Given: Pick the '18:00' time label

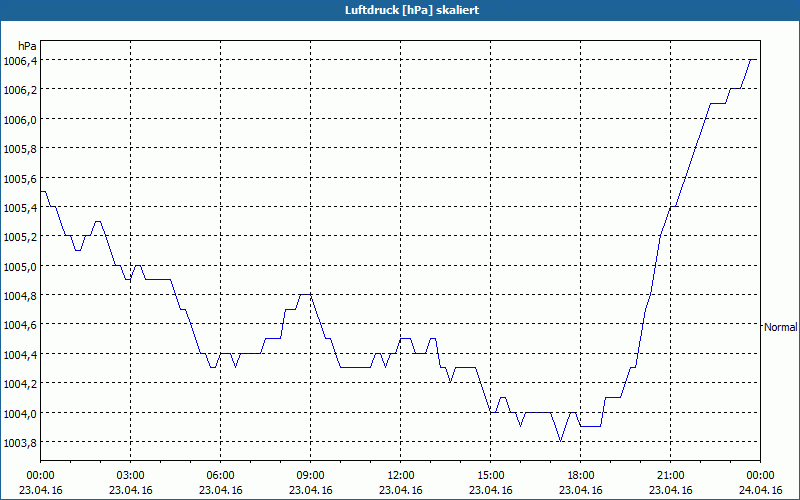Looking at the screenshot, I should coord(581,476).
